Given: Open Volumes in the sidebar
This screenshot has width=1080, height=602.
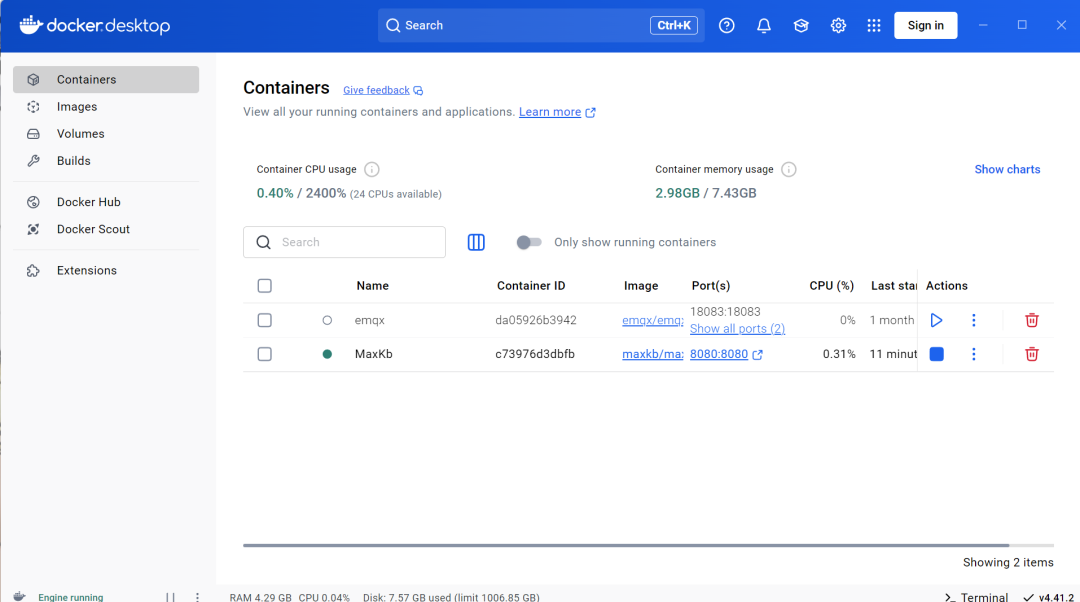Looking at the screenshot, I should (106, 134).
